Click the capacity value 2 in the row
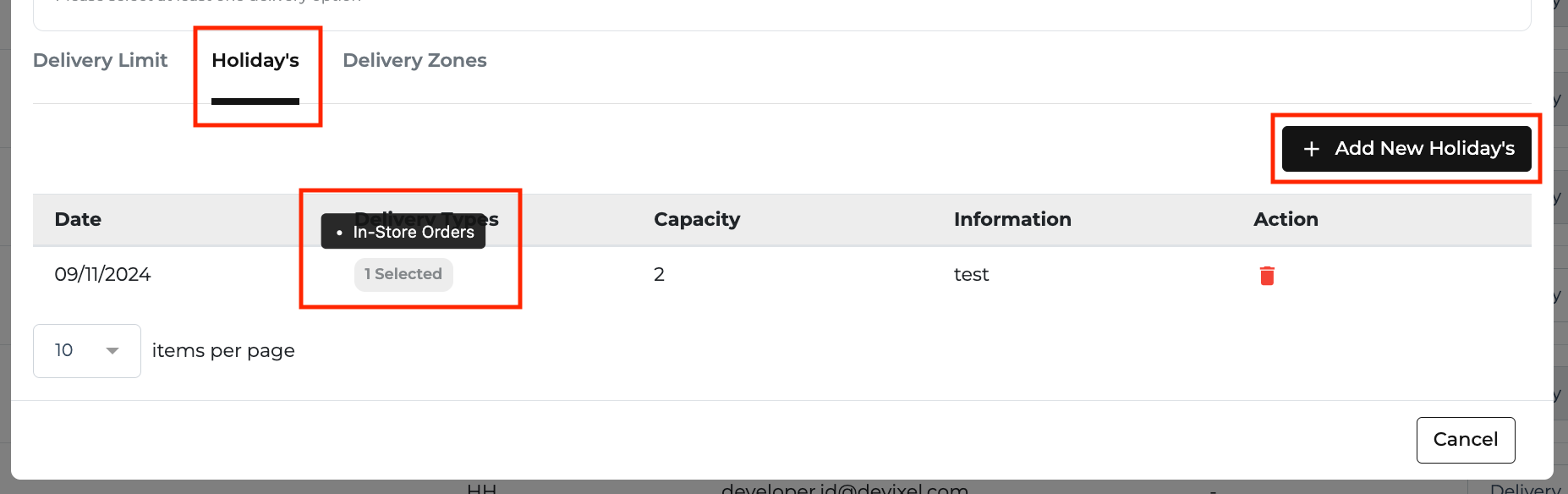The width and height of the screenshot is (1568, 494). pos(659,274)
